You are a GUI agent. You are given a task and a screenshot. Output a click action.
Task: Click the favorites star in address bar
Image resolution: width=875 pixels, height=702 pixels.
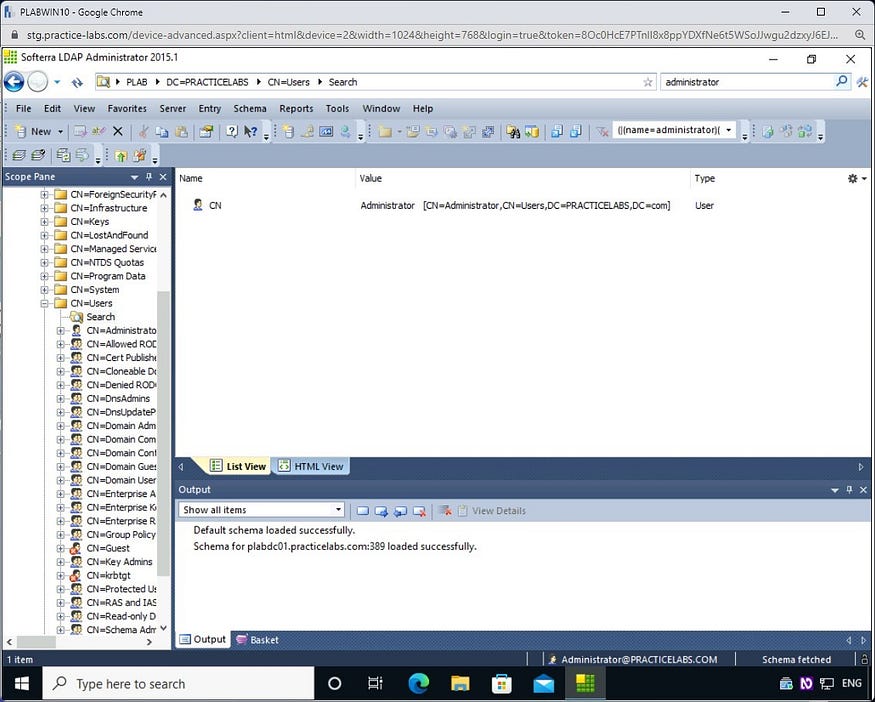pyautogui.click(x=647, y=83)
